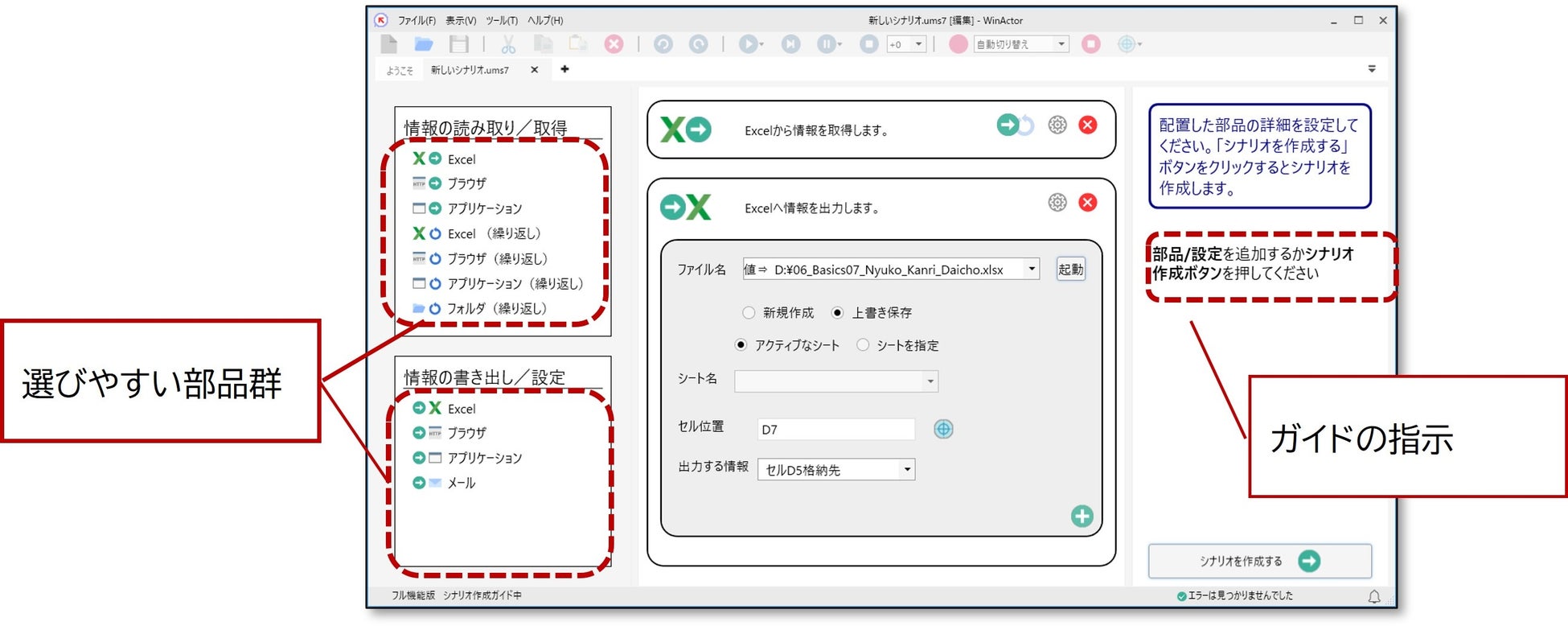Screen dimensions: 1568x626
Task: Click the cell target picker icon
Action: (x=943, y=429)
